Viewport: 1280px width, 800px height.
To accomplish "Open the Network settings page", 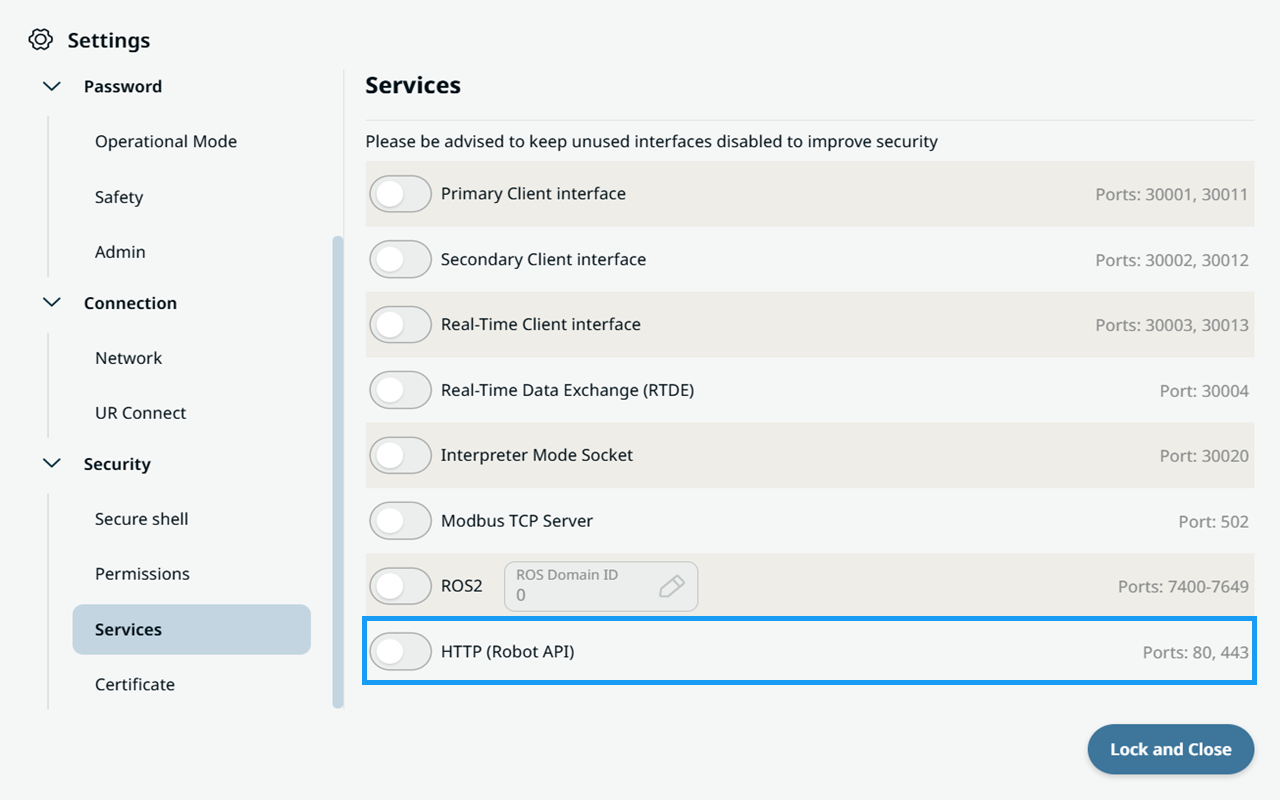I will click(x=128, y=358).
